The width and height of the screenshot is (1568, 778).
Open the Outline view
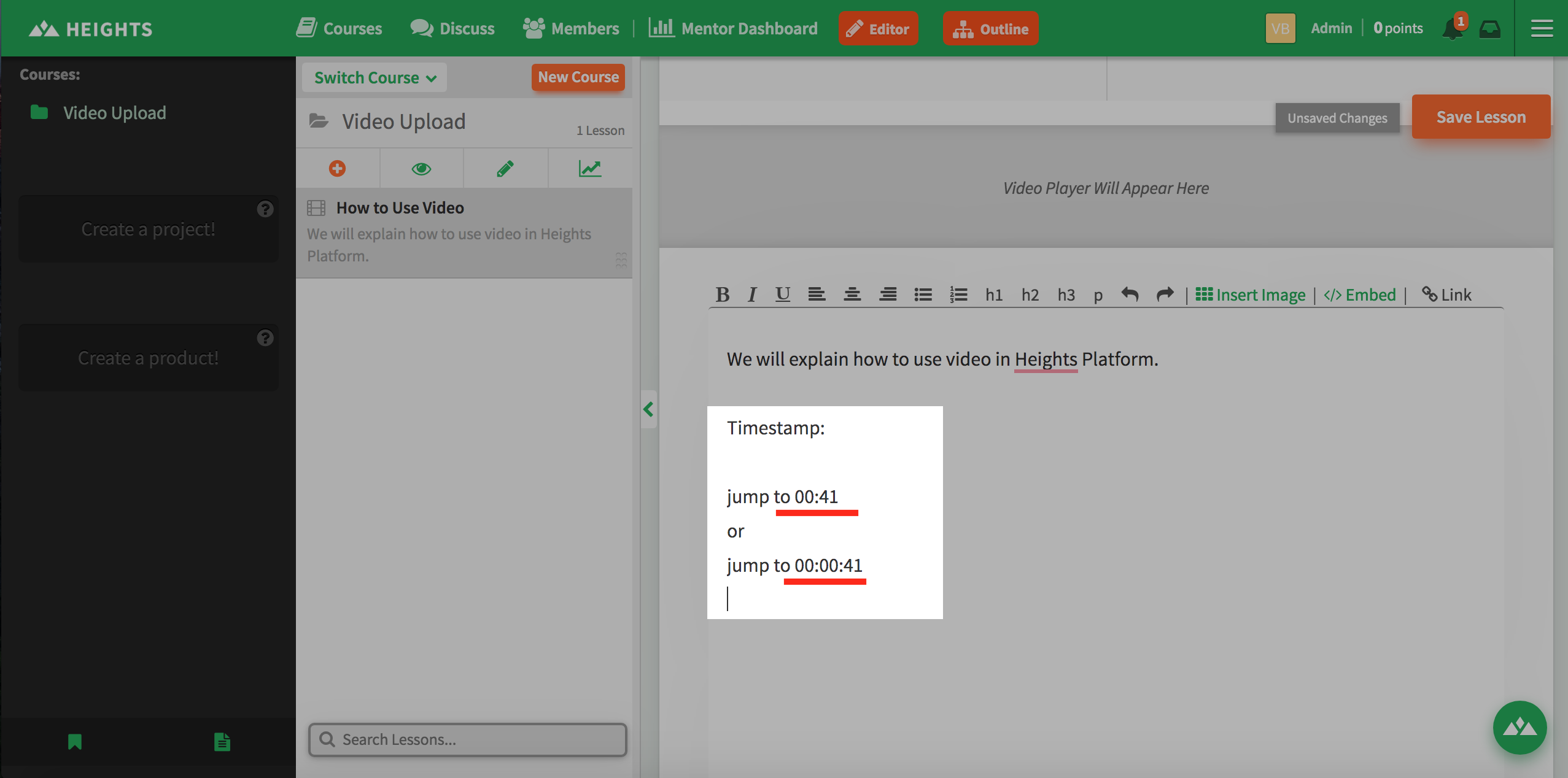[x=990, y=28]
